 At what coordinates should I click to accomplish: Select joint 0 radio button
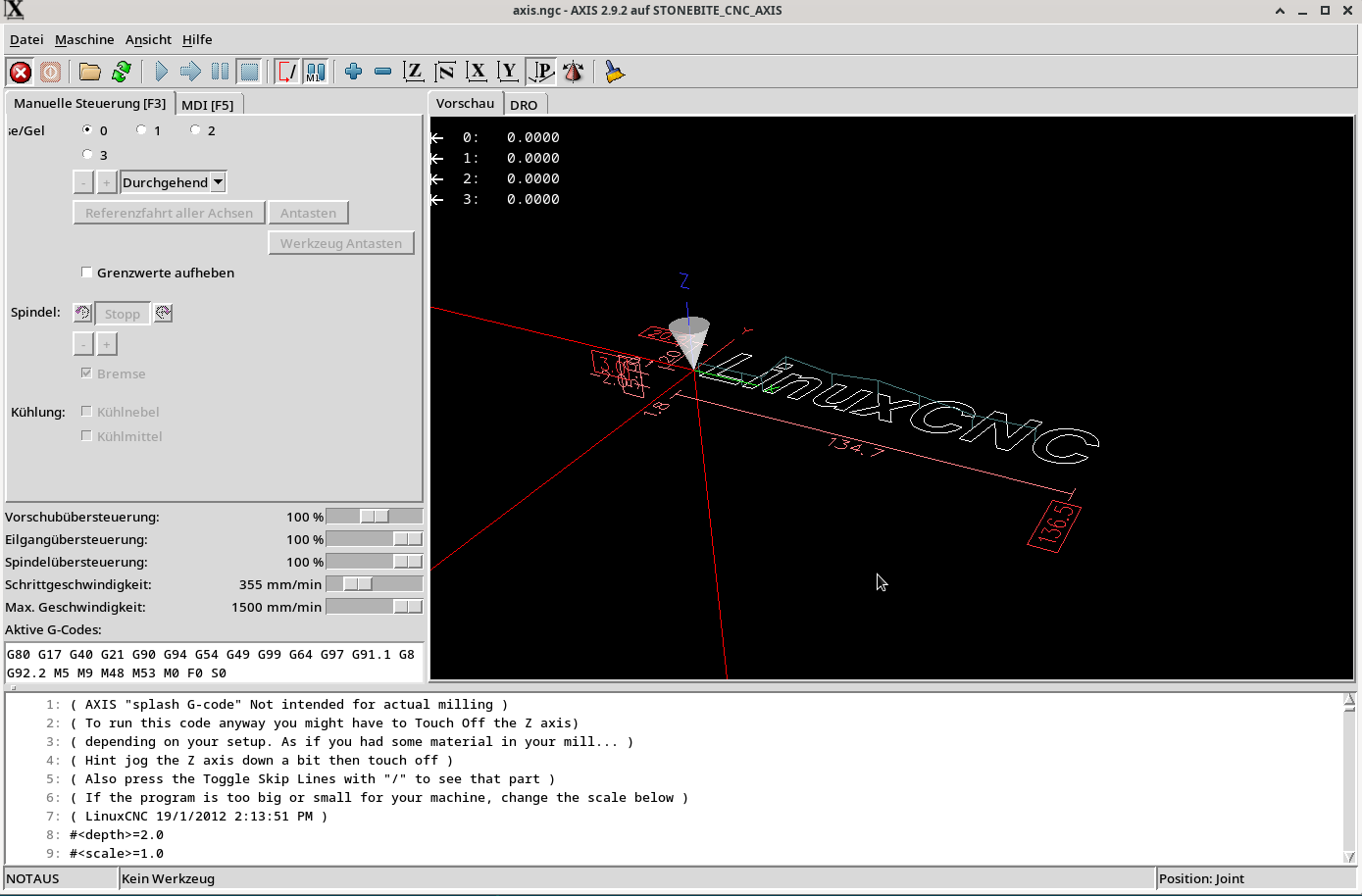point(87,129)
